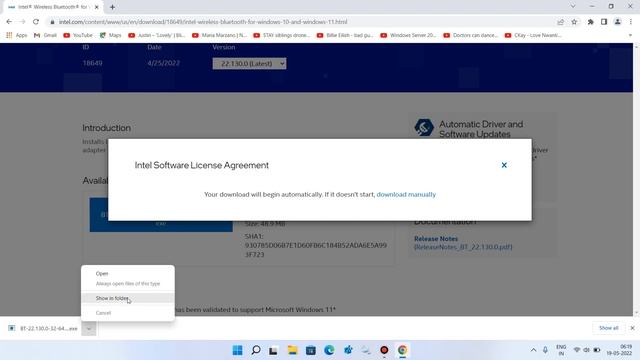Open the STAY siblings drone bookmark
Viewport: 640px width, 360px height.
point(282,36)
